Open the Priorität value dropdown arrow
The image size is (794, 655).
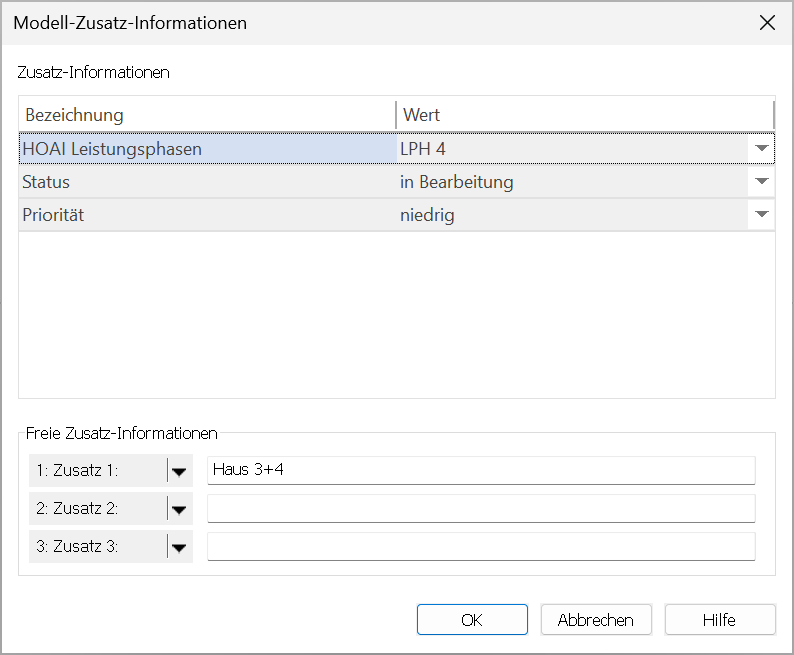(761, 214)
